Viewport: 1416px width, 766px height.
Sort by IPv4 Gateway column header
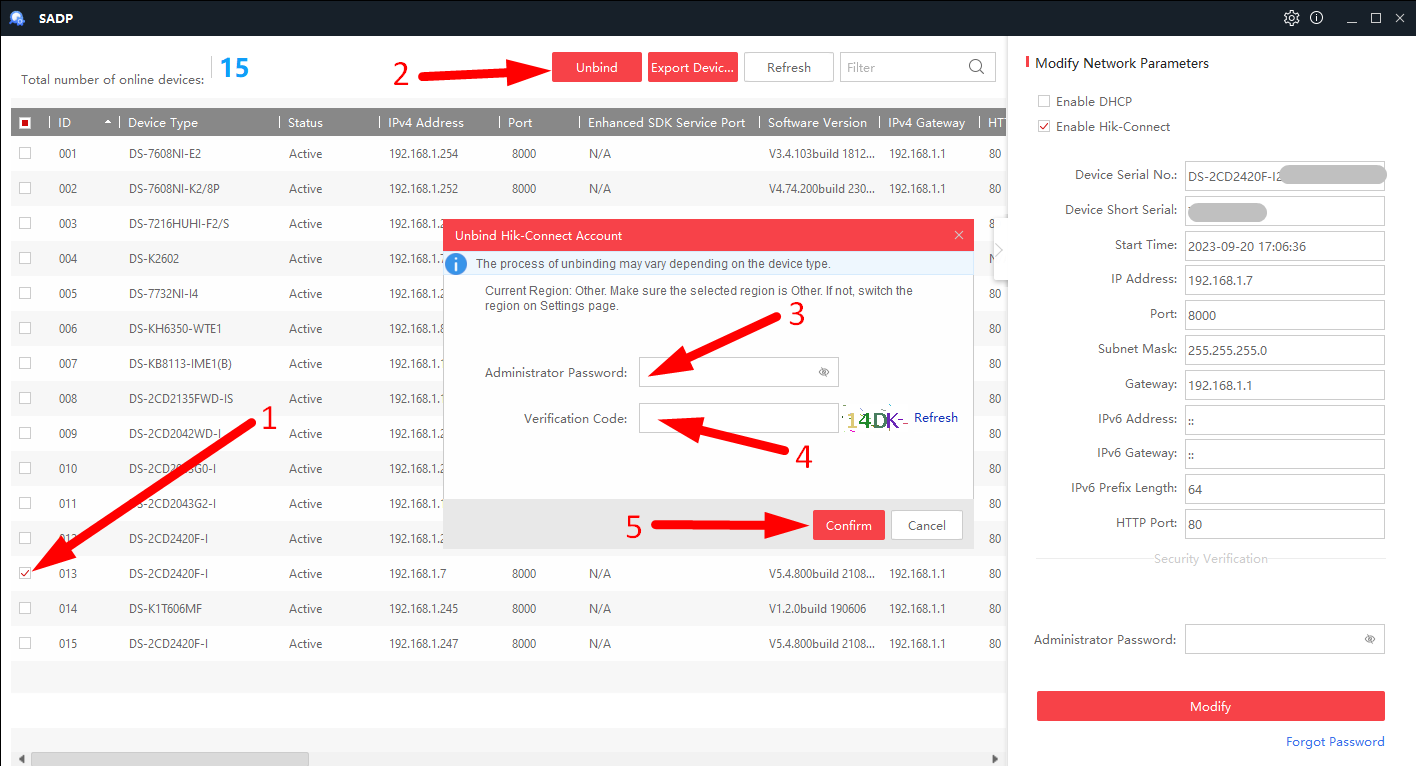coord(927,122)
